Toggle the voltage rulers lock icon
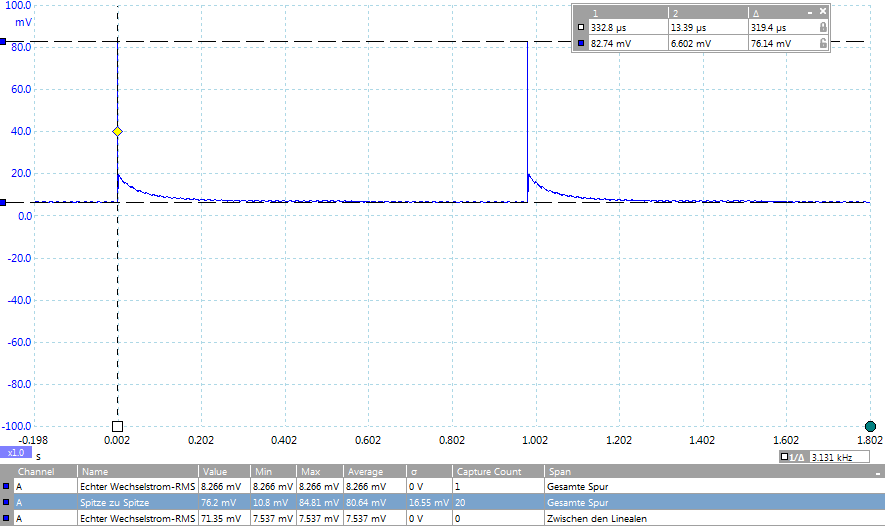 823,43
